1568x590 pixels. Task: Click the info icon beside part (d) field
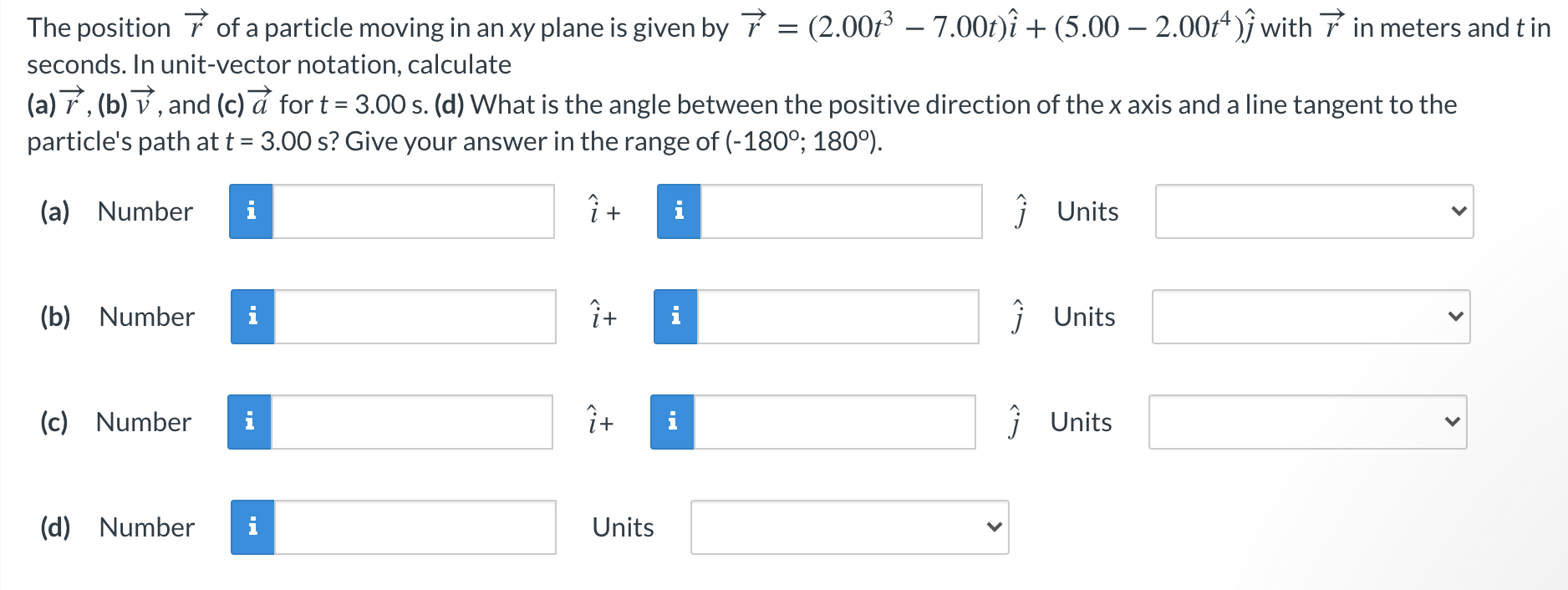(x=253, y=527)
